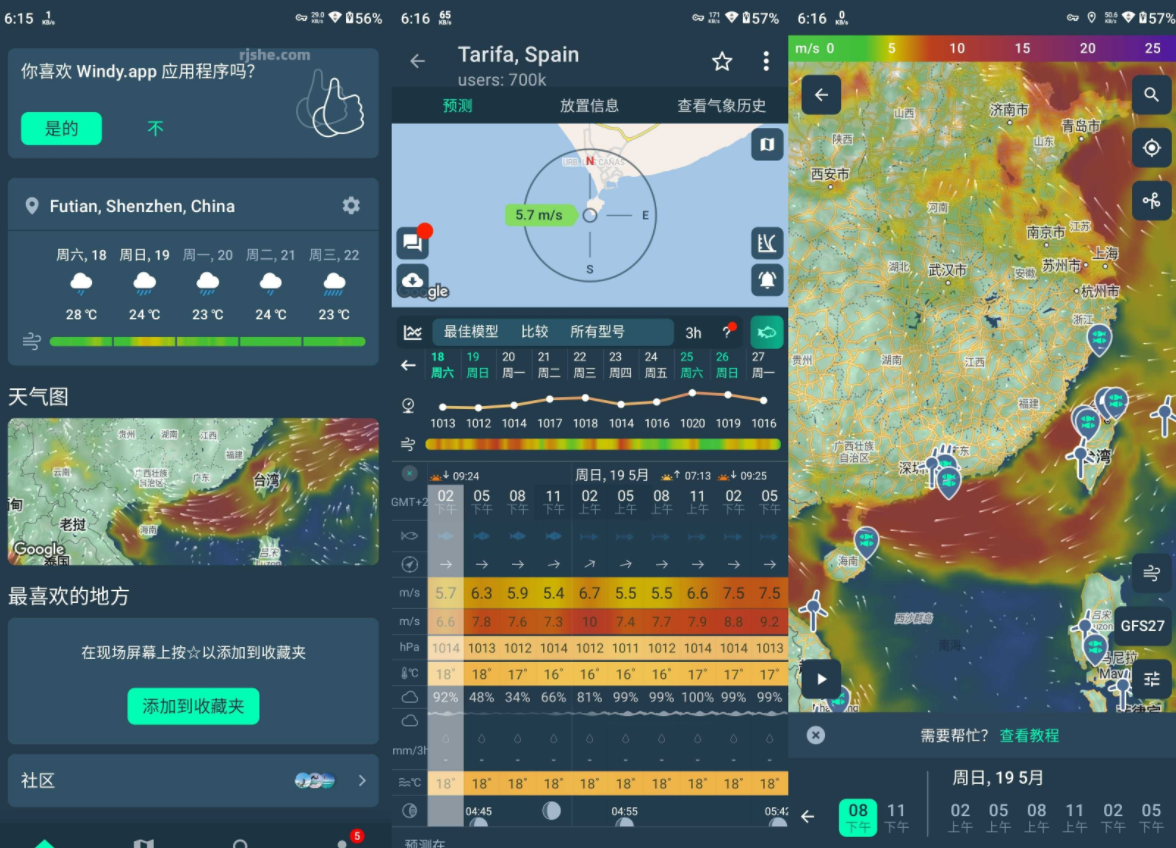The width and height of the screenshot is (1176, 848).
Task: Change the GFS27 weather model
Action: [1143, 625]
